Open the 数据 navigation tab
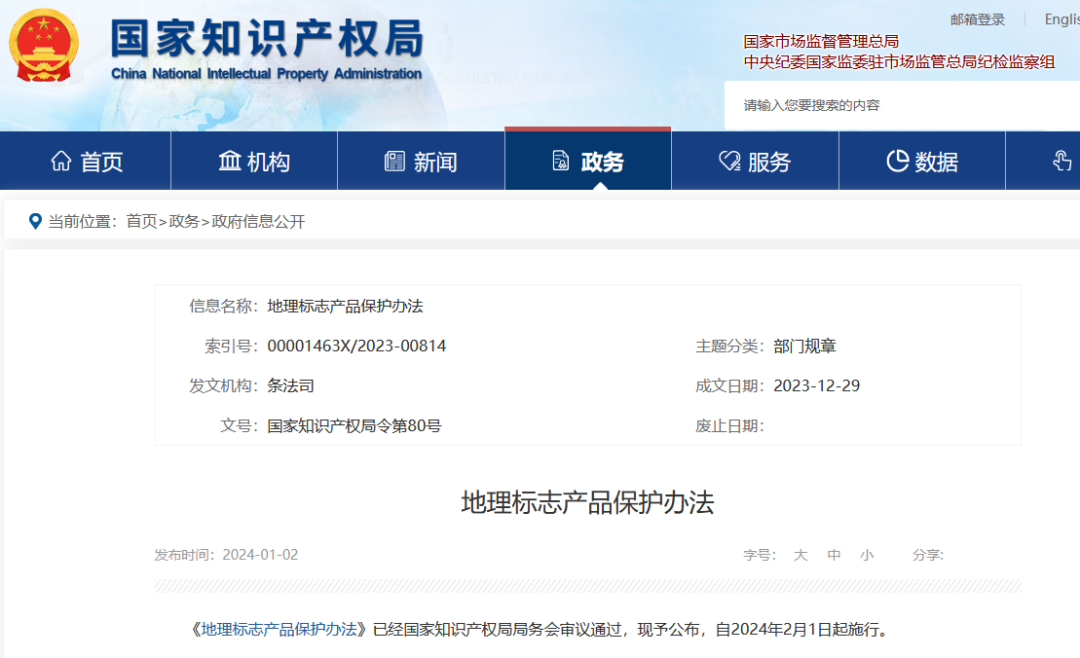 coord(922,161)
